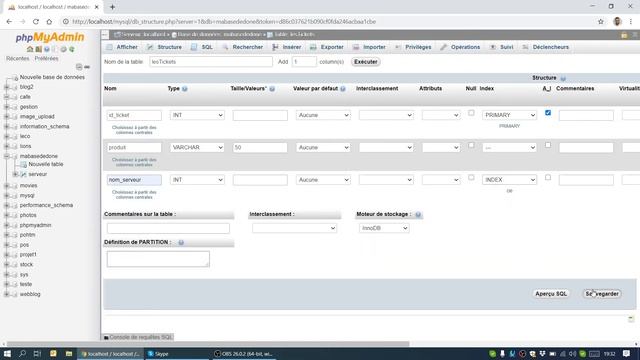640x360 pixels.
Task: Click the Aperçu SQL button
Action: (x=551, y=294)
